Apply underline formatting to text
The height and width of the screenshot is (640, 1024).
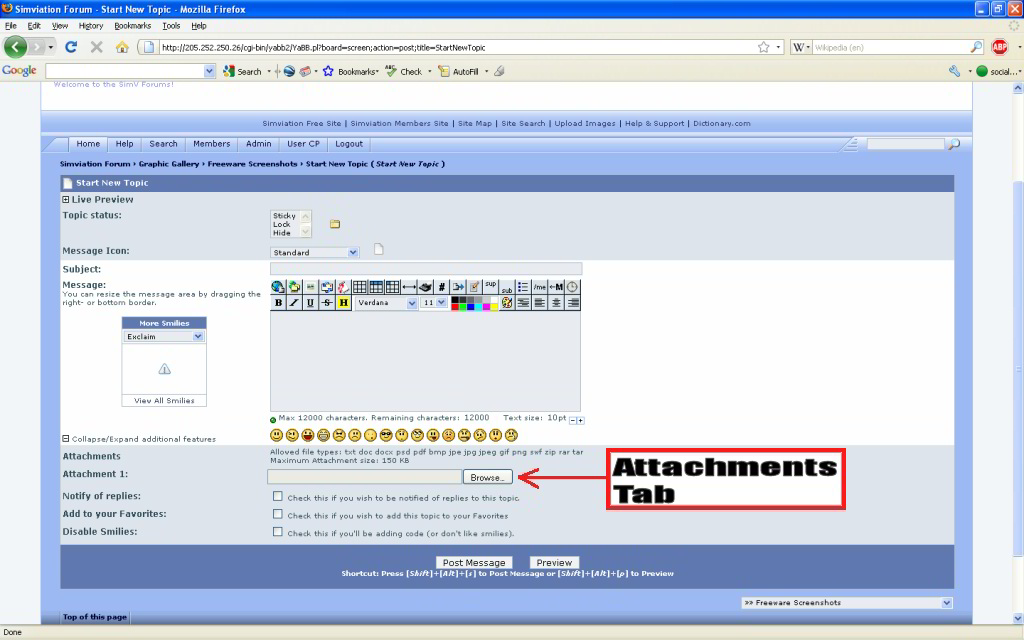pyautogui.click(x=310, y=303)
